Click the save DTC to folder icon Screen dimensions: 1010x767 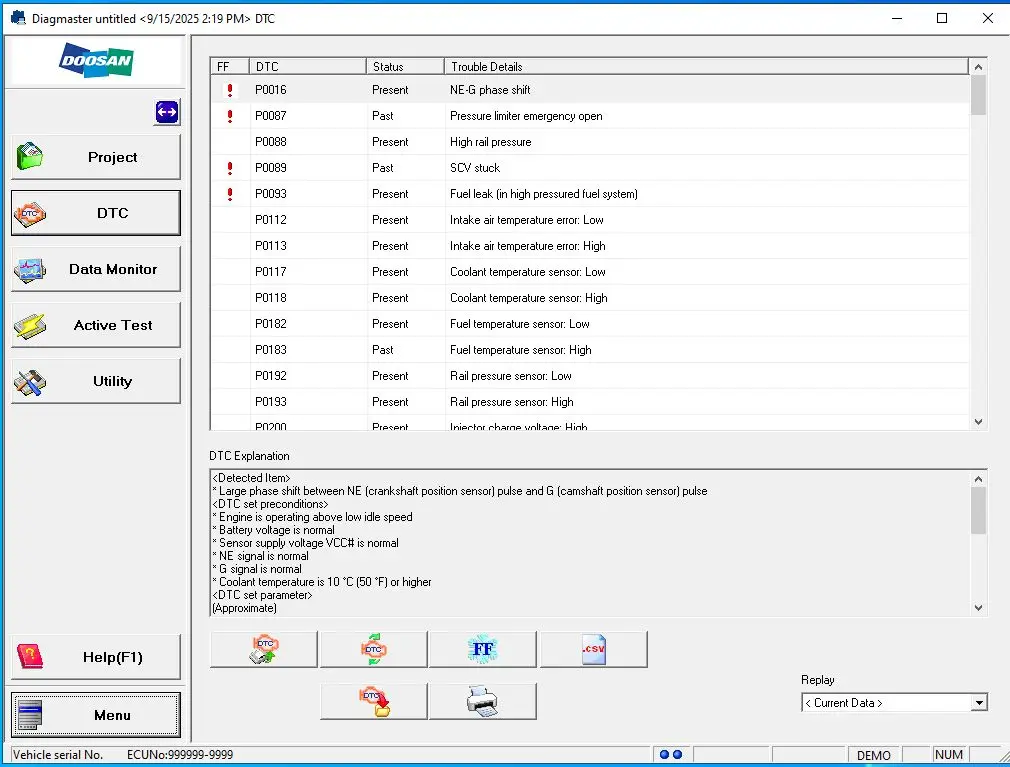[374, 701]
